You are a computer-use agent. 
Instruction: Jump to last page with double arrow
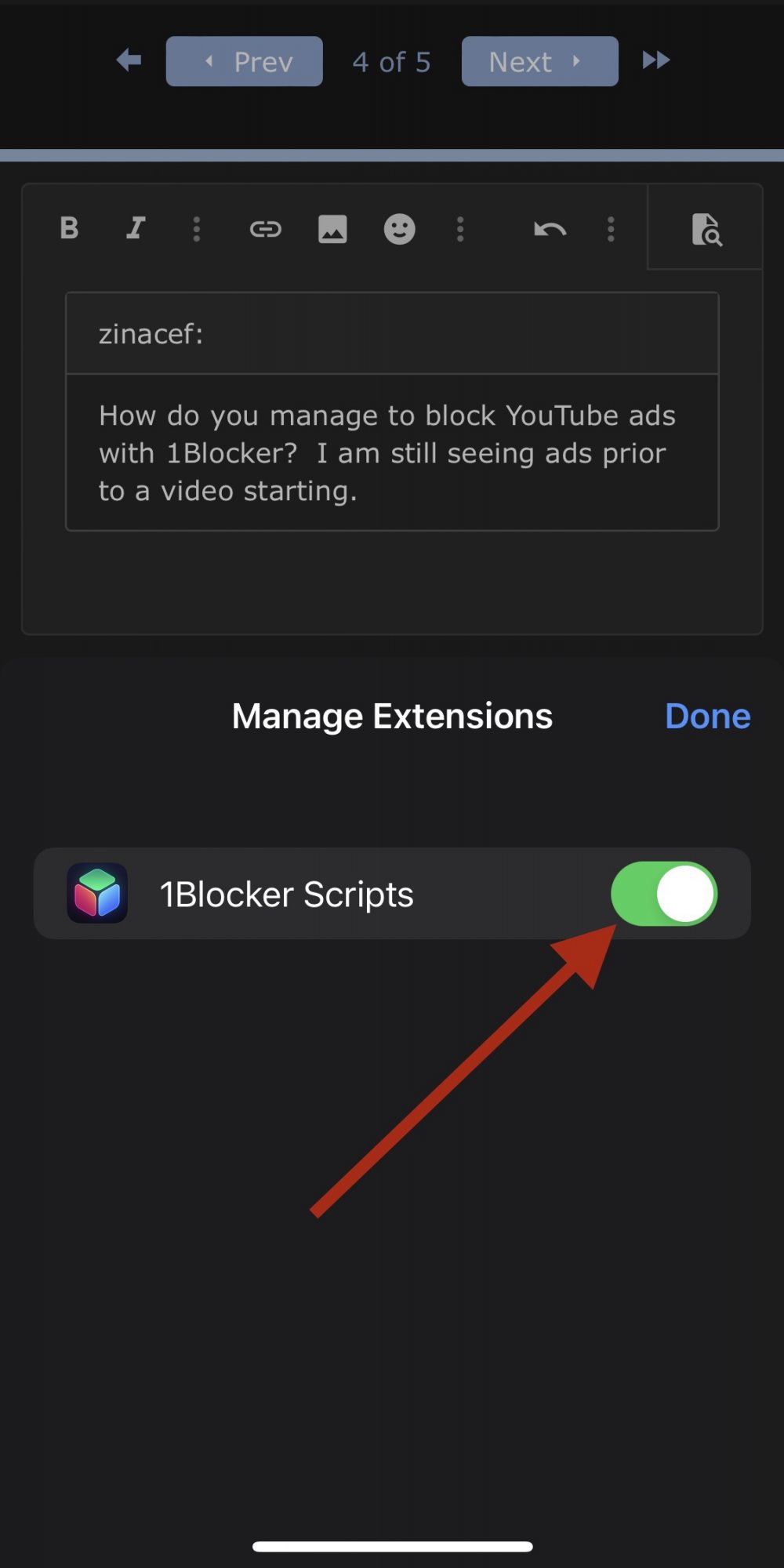(x=655, y=60)
